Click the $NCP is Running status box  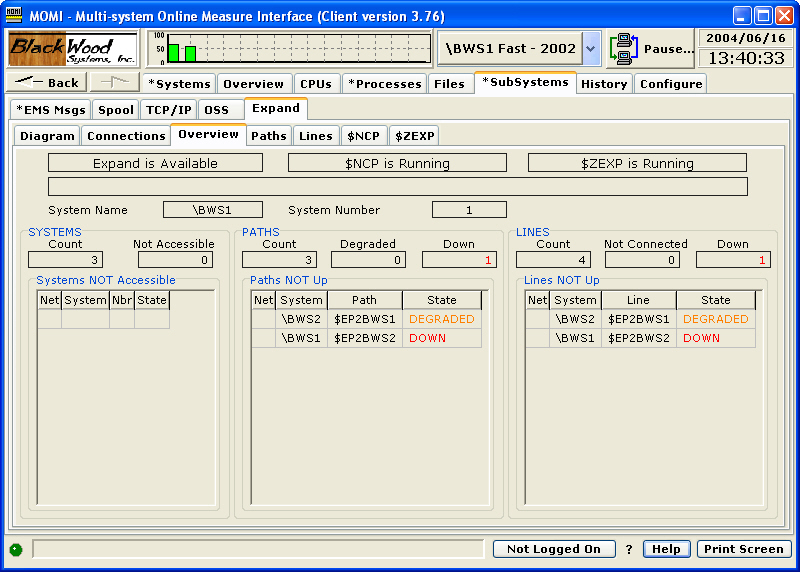click(x=397, y=163)
